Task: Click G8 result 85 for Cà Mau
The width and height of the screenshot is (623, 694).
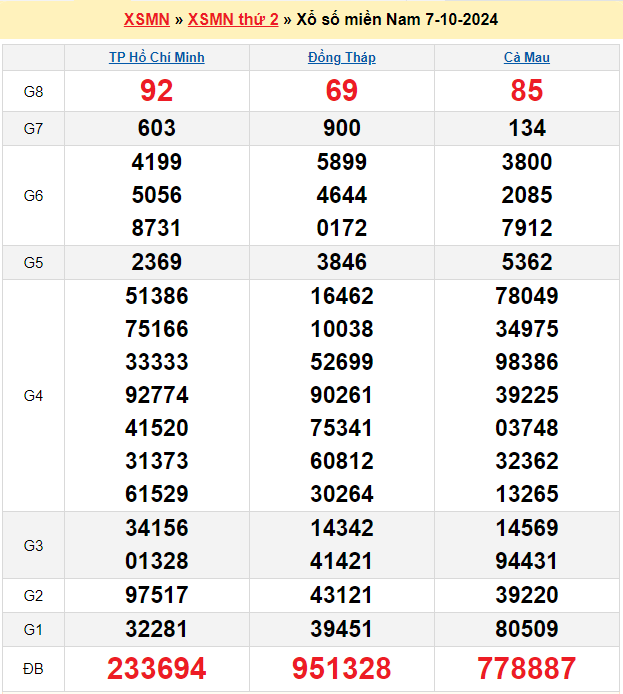Action: tap(527, 91)
